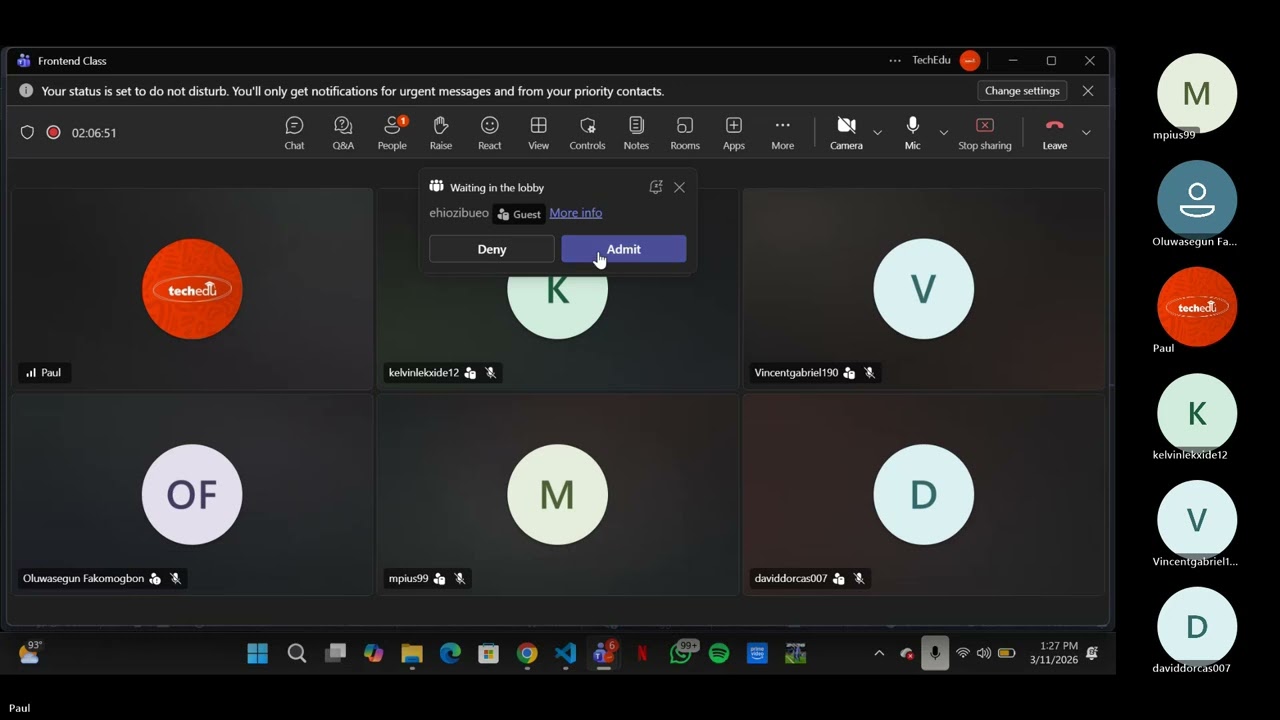Open volume control in system tray
1280x720 pixels.
(x=984, y=654)
